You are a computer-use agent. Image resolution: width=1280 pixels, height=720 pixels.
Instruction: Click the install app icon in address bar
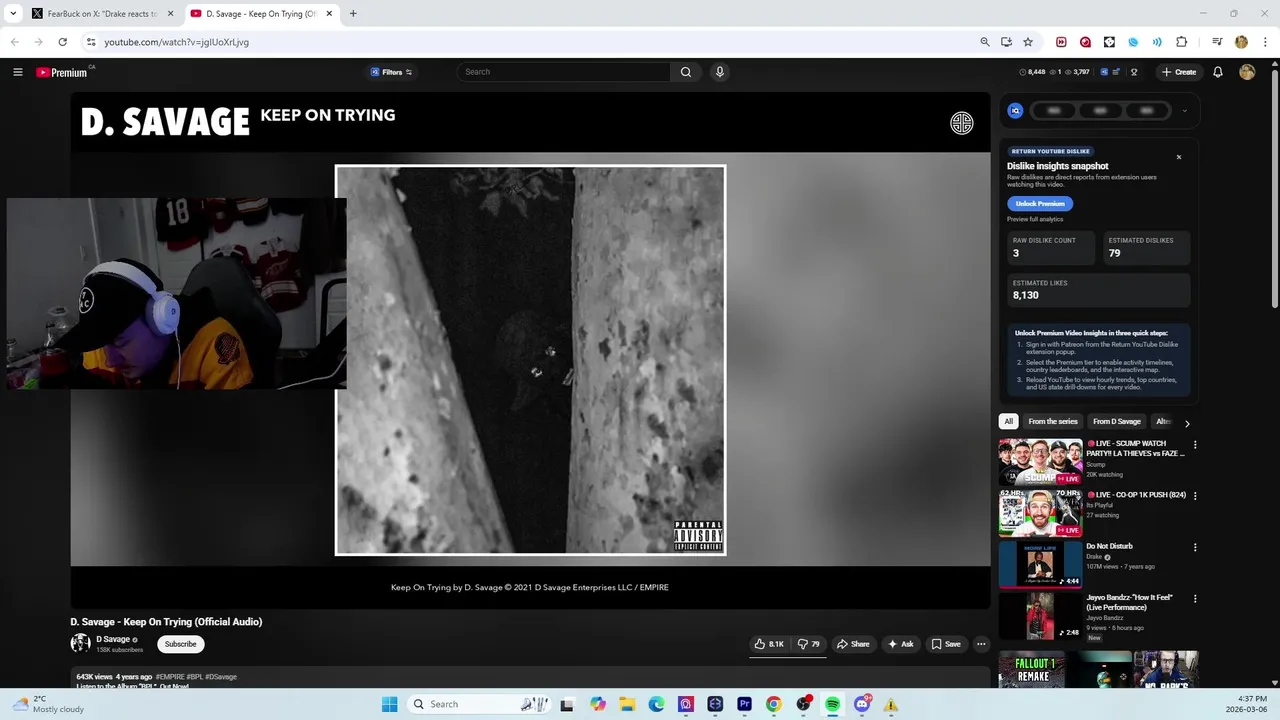1006,42
